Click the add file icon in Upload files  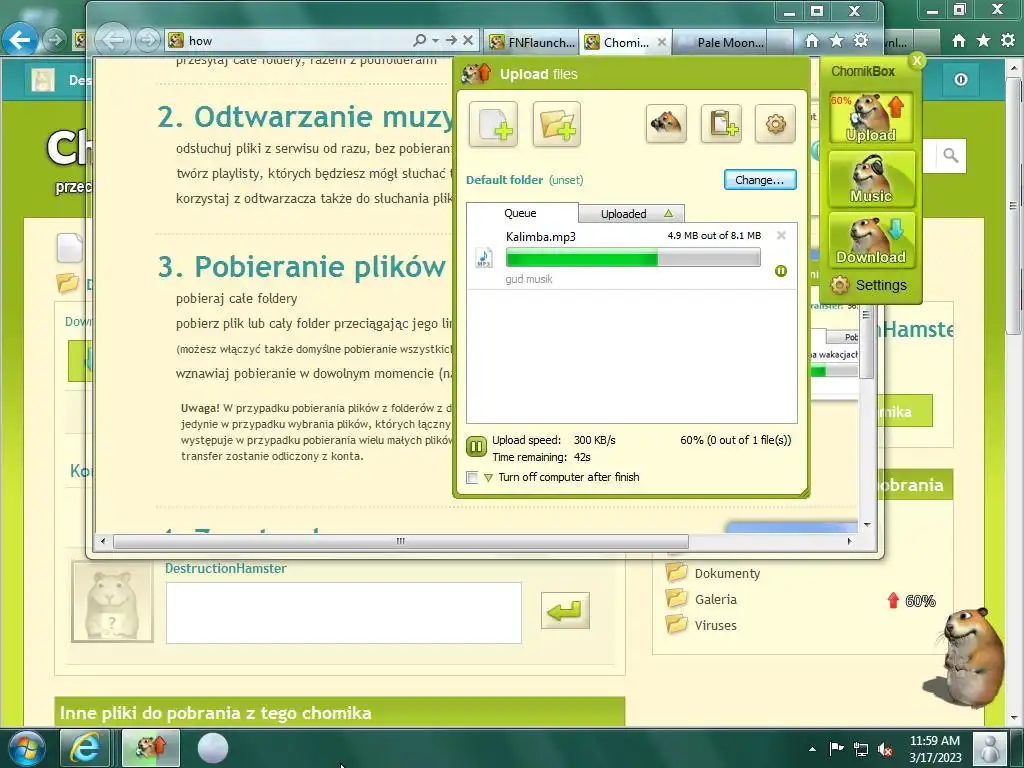(x=493, y=123)
